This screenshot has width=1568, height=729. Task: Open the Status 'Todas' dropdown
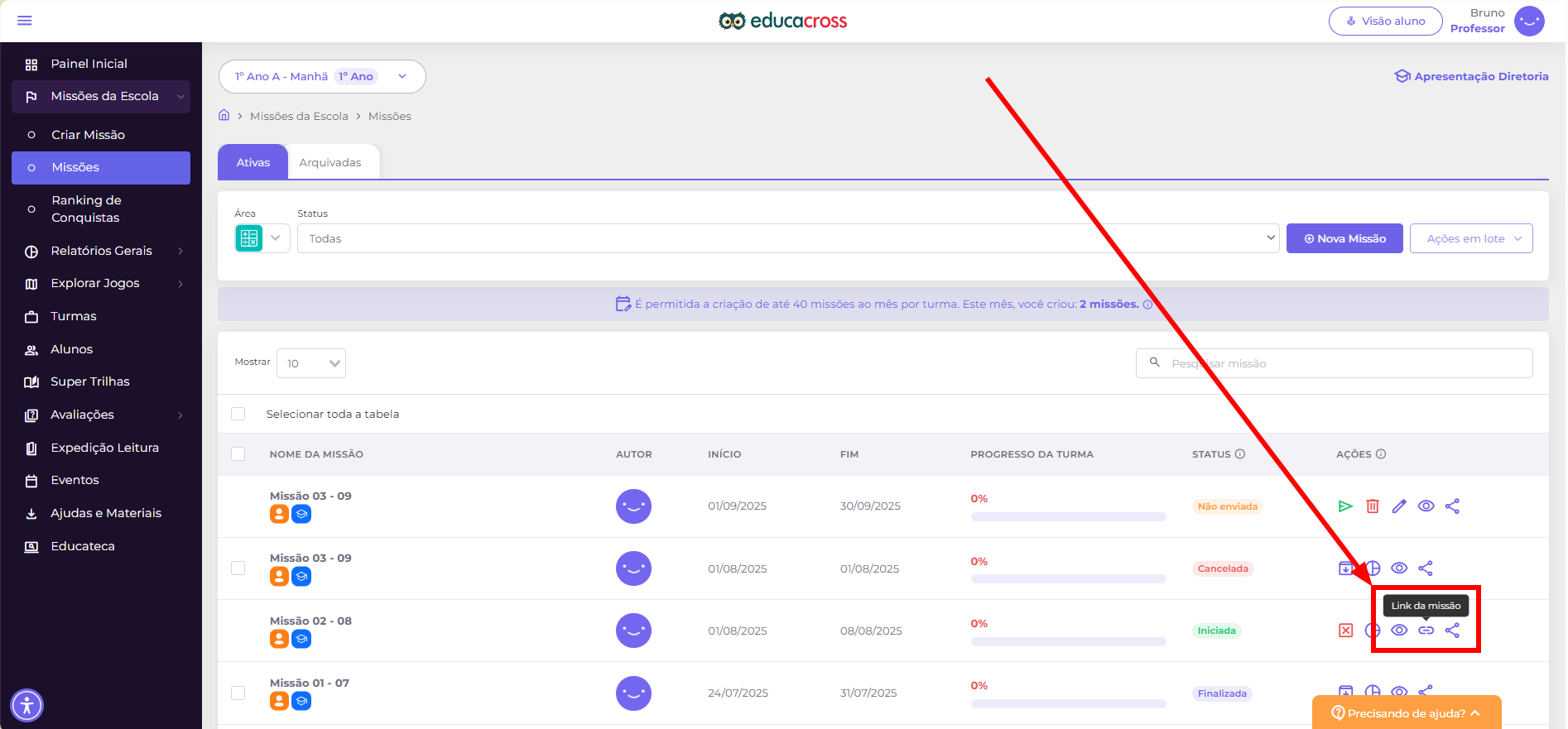tap(788, 238)
